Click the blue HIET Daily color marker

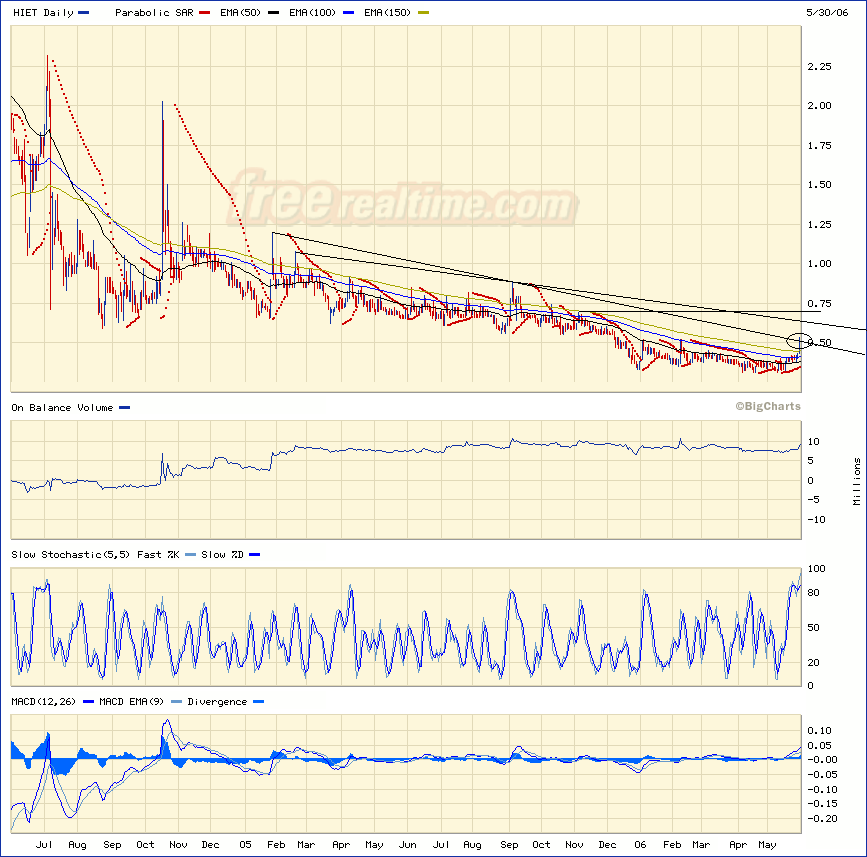pyautogui.click(x=83, y=13)
